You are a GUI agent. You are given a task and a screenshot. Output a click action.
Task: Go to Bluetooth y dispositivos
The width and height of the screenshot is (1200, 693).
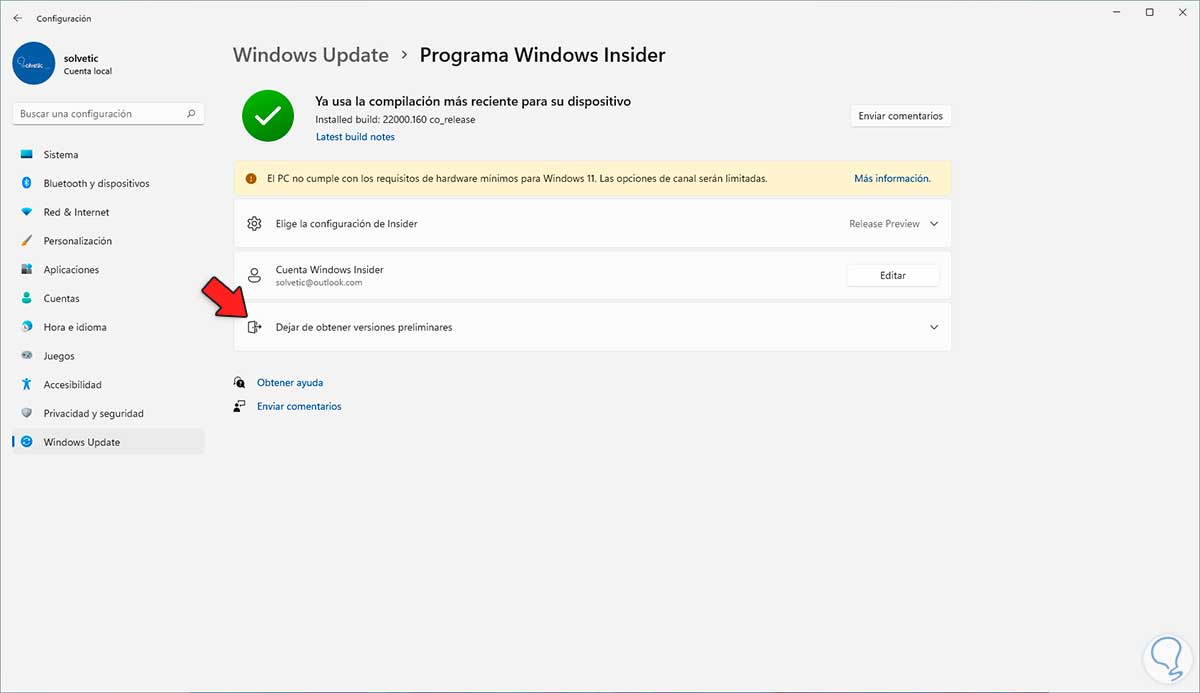(x=108, y=183)
